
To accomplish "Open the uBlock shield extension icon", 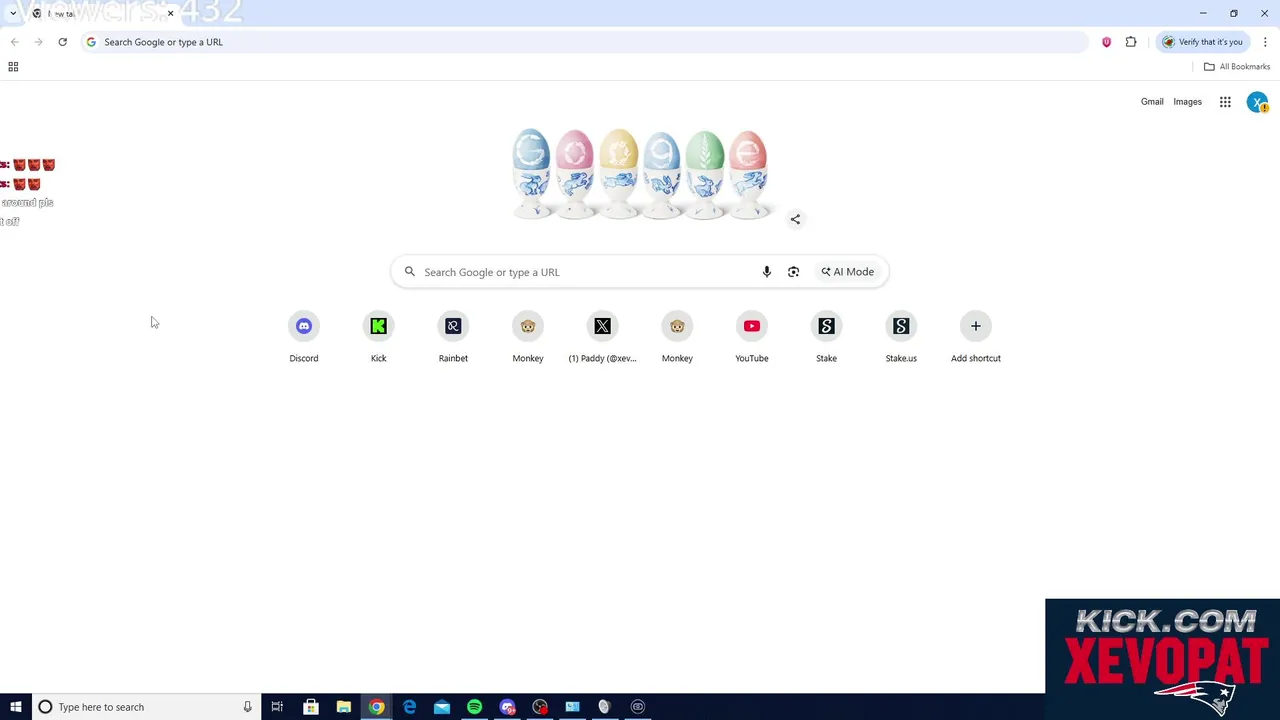I will [1106, 42].
